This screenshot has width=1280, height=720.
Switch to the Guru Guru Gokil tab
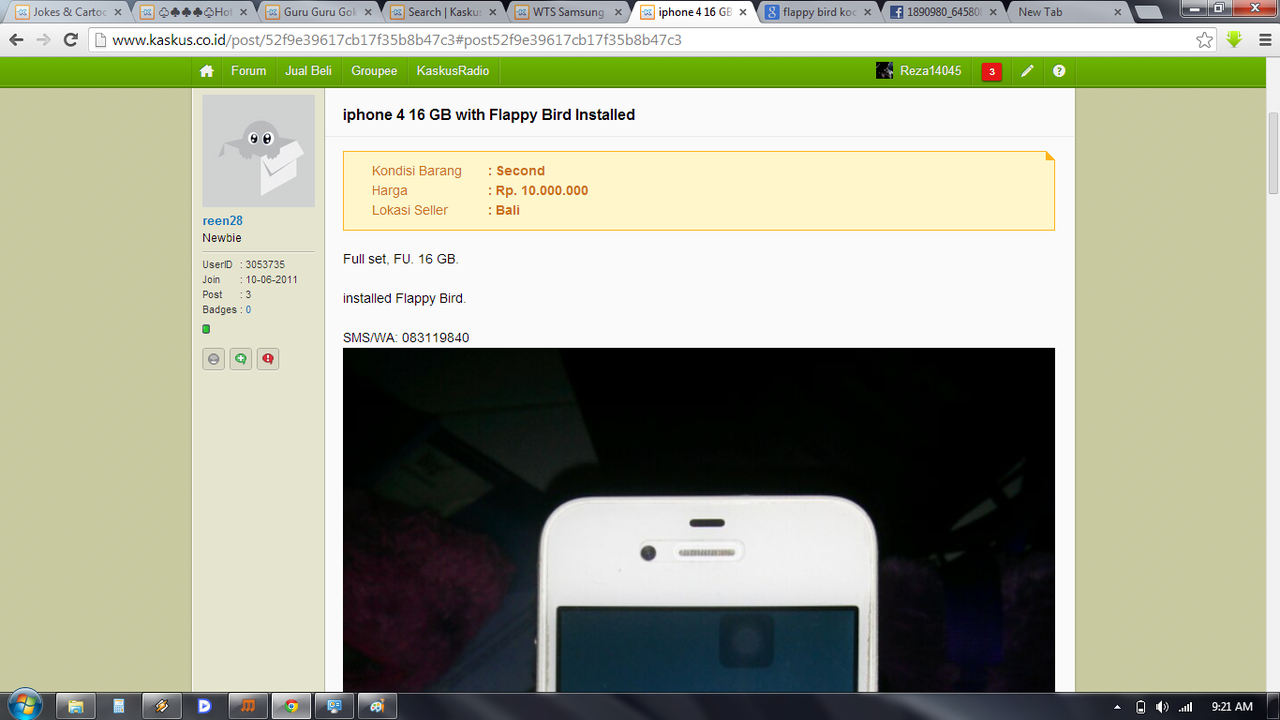point(318,12)
